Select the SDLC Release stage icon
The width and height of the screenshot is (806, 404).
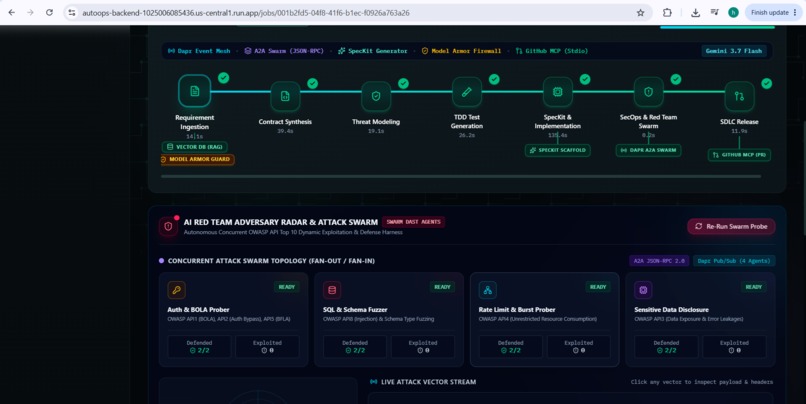pos(739,96)
